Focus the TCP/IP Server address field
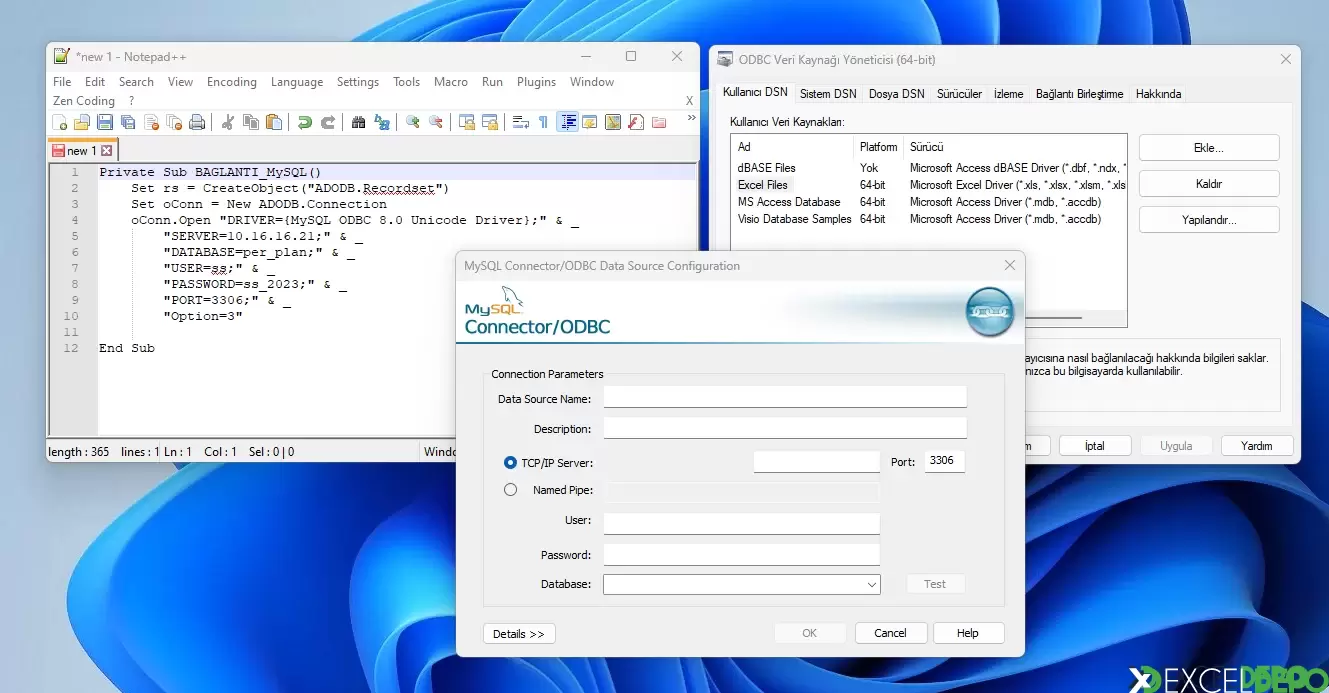Viewport: 1329px width, 693px height. [x=816, y=462]
